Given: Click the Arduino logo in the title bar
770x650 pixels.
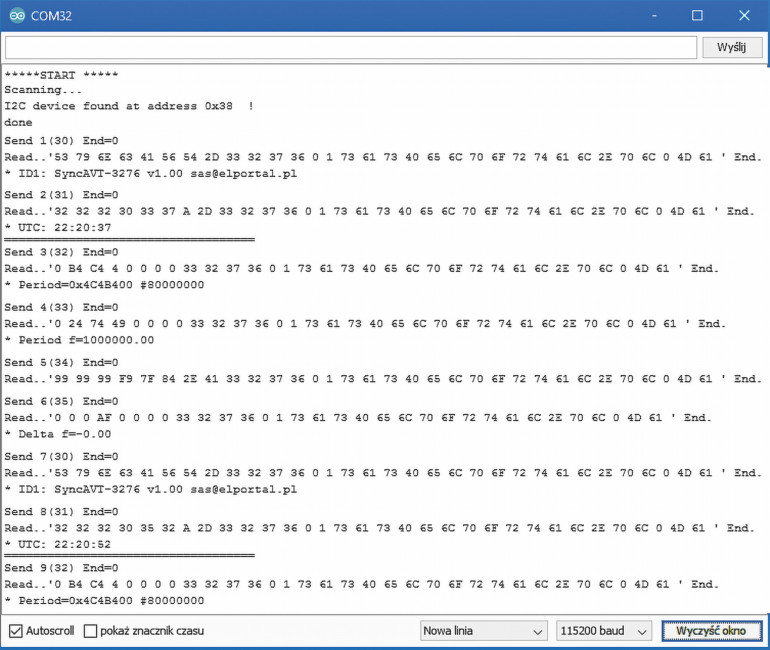Looking at the screenshot, I should point(17,16).
